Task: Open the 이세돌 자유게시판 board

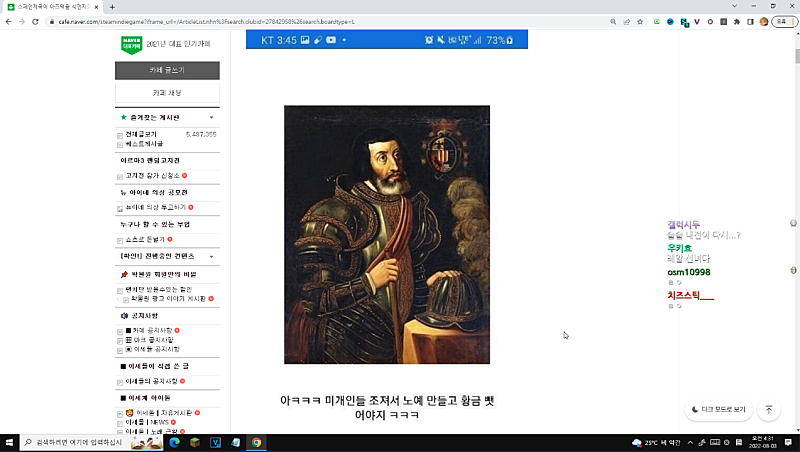Action: (x=159, y=413)
